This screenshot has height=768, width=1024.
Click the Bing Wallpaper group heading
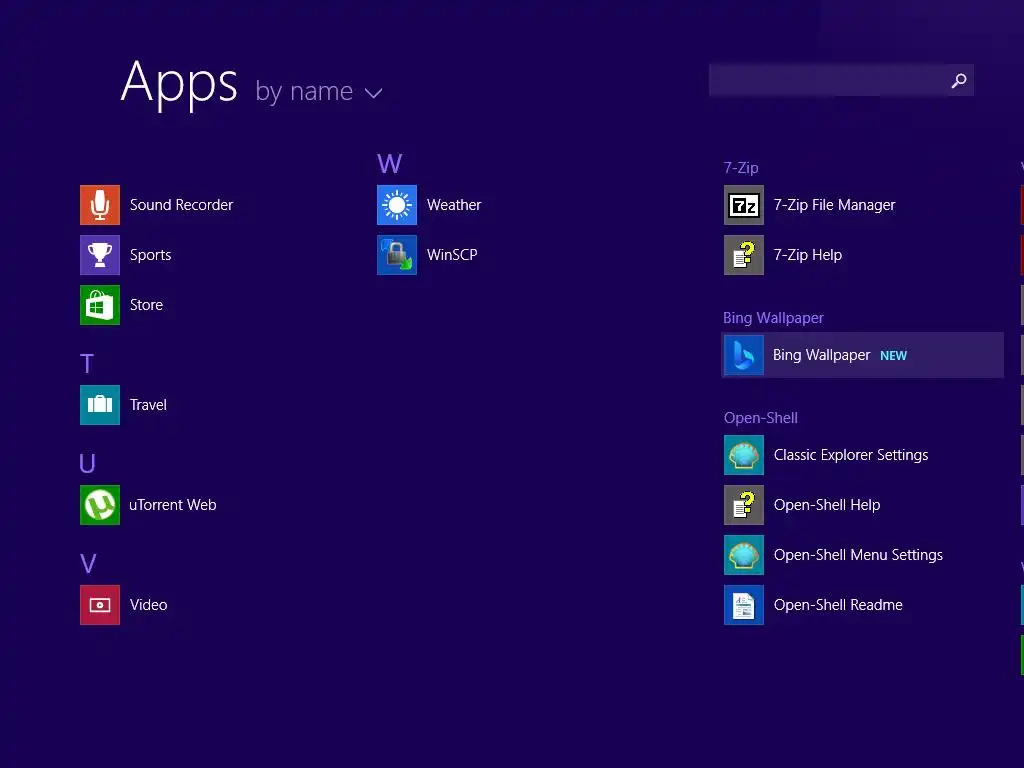pyautogui.click(x=773, y=318)
